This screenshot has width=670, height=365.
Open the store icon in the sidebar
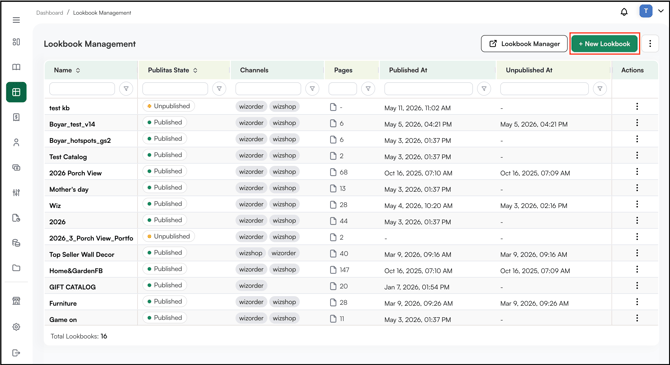[16, 301]
